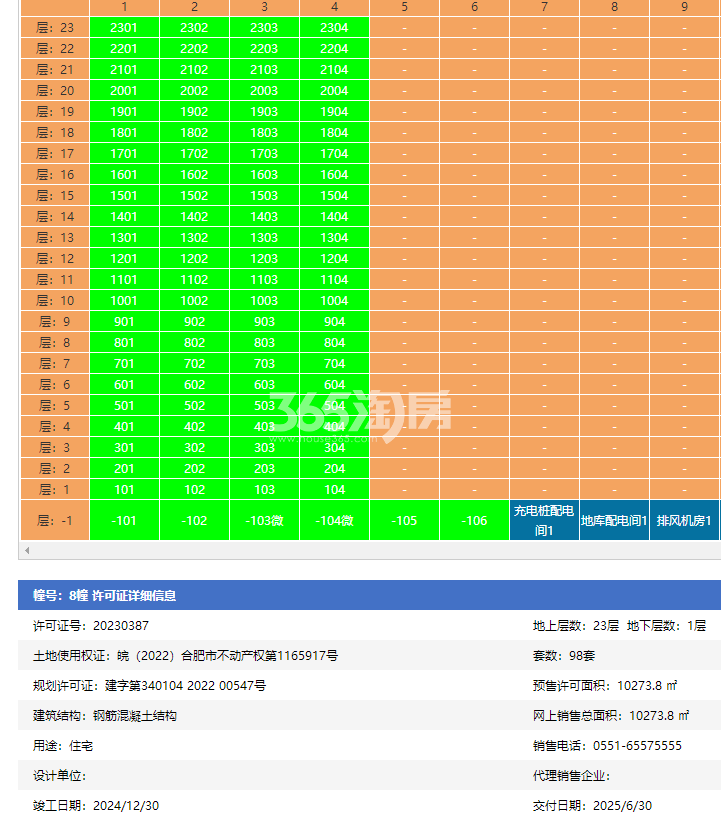Choose unit 1204 cell
The width and height of the screenshot is (721, 834).
click(334, 259)
